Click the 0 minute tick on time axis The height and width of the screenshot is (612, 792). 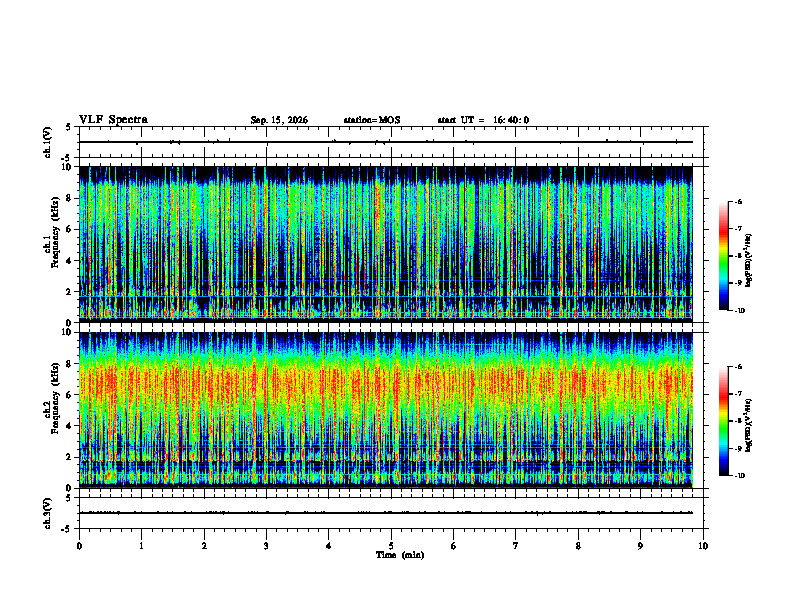pos(79,546)
